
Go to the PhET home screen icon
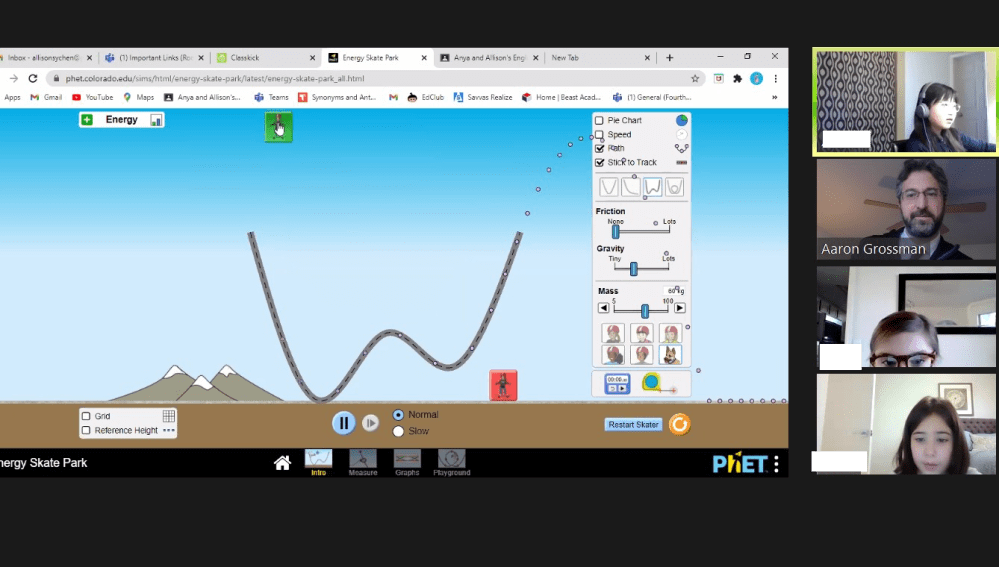click(x=283, y=462)
